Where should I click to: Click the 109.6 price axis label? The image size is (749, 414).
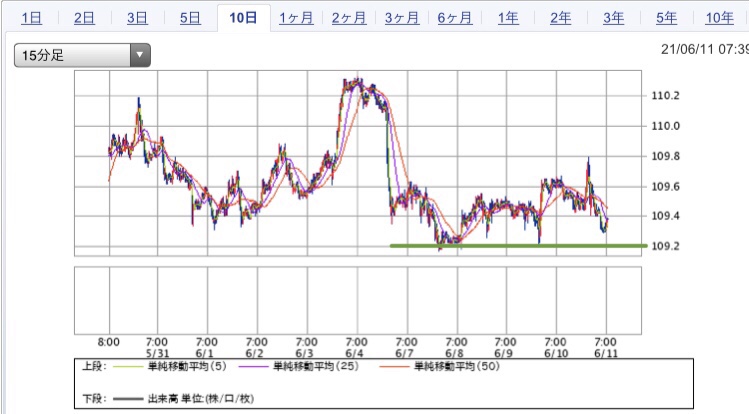(x=665, y=186)
